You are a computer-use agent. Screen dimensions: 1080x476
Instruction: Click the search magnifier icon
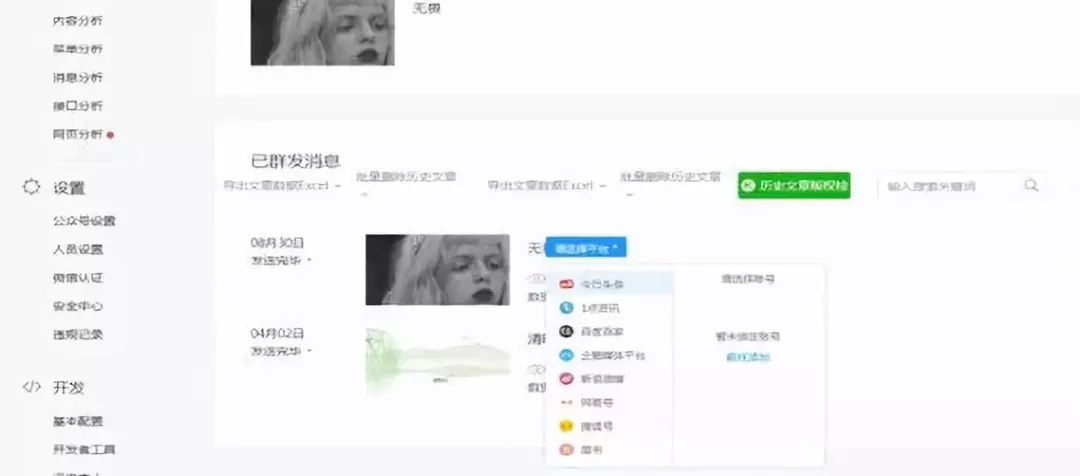click(x=1031, y=185)
